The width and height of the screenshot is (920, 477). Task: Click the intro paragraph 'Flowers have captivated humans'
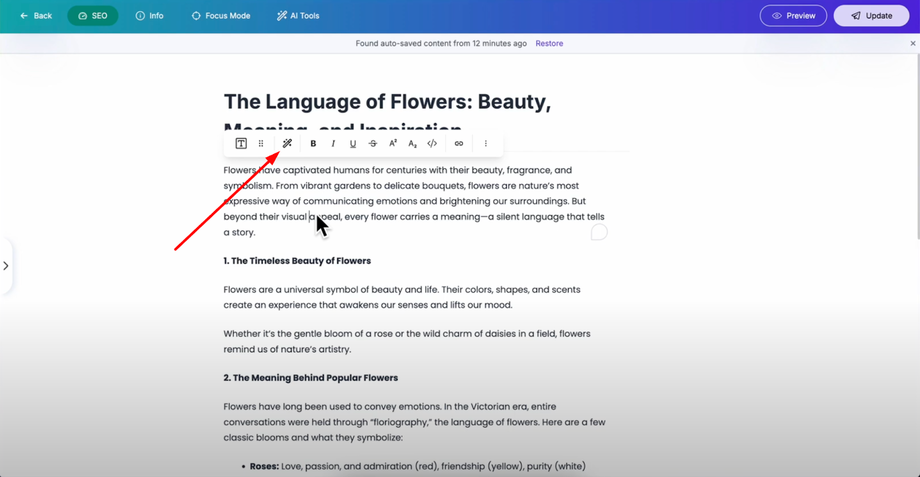point(414,201)
